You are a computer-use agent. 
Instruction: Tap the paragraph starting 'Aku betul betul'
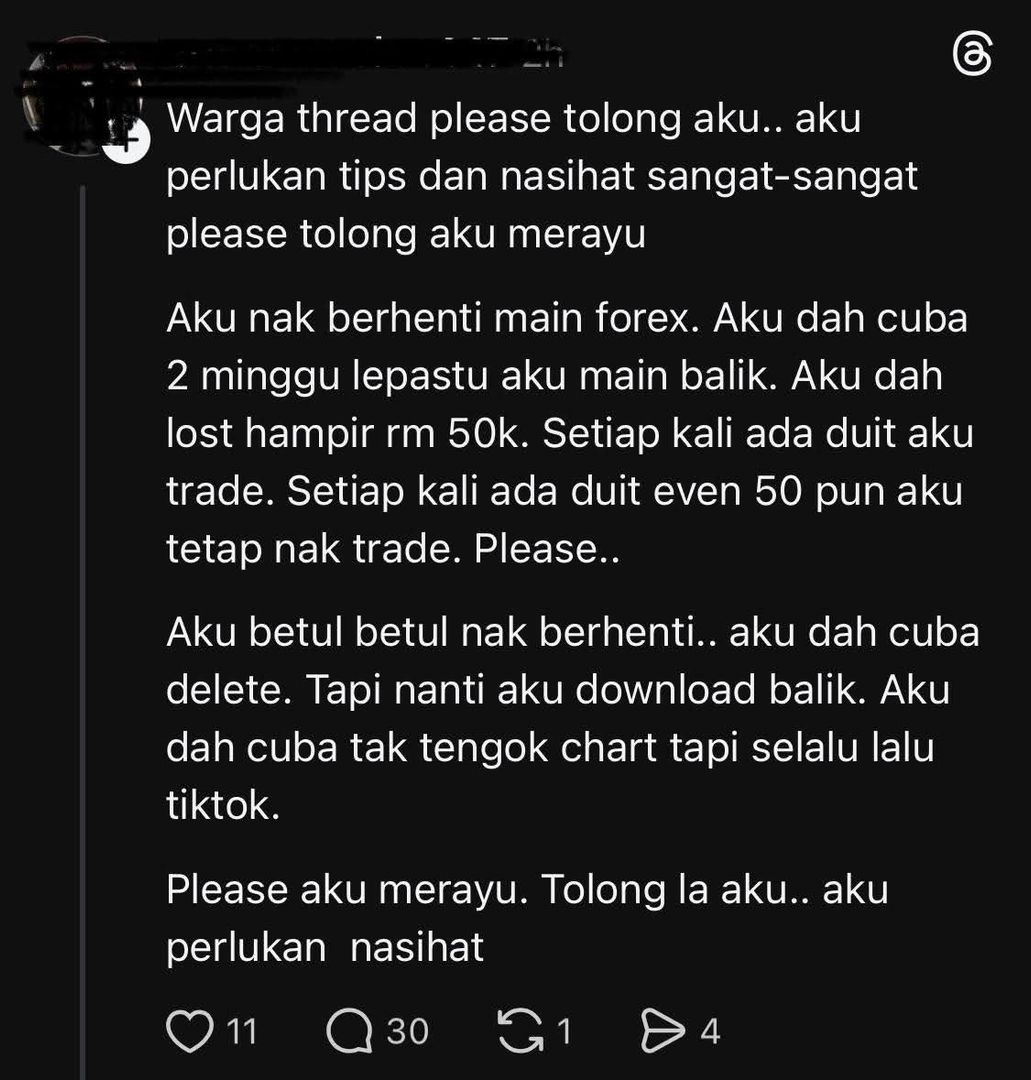[x=573, y=718]
